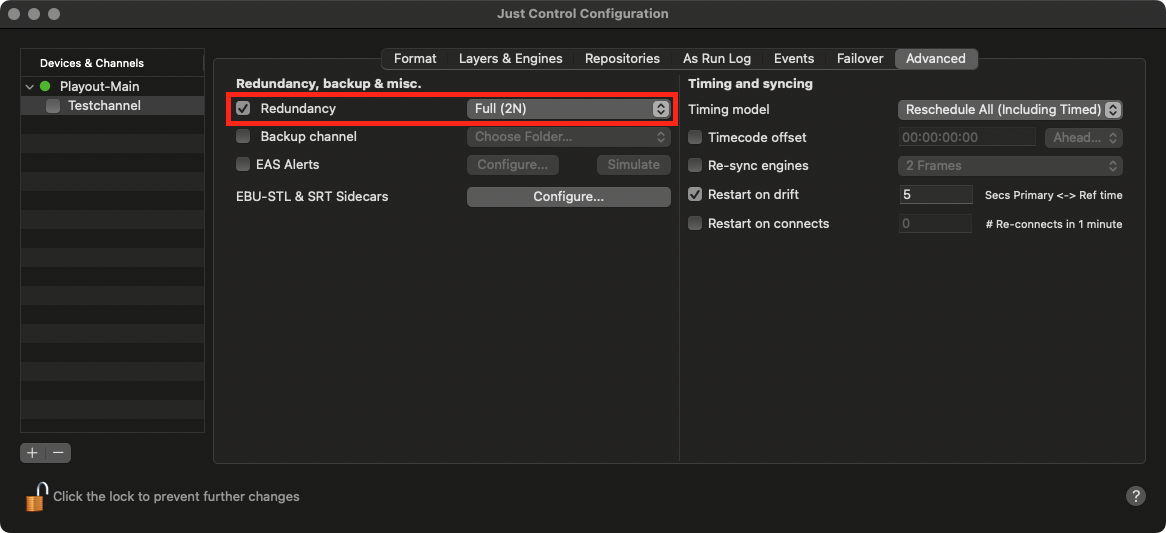Viewport: 1166px width, 533px height.
Task: Open the Backup channel Choose Folder dropdown
Action: 569,137
